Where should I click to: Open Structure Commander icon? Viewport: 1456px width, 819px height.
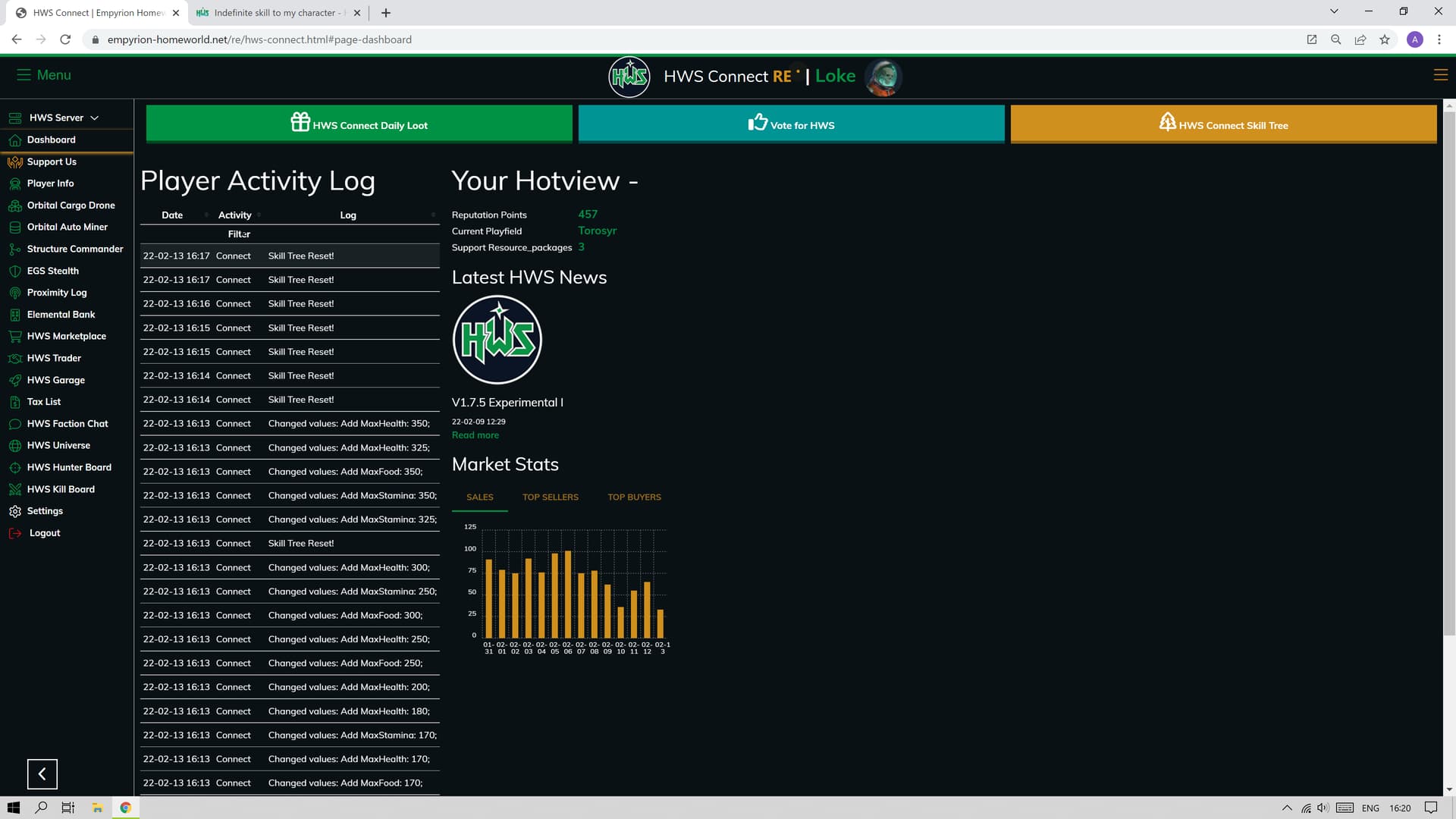point(14,249)
